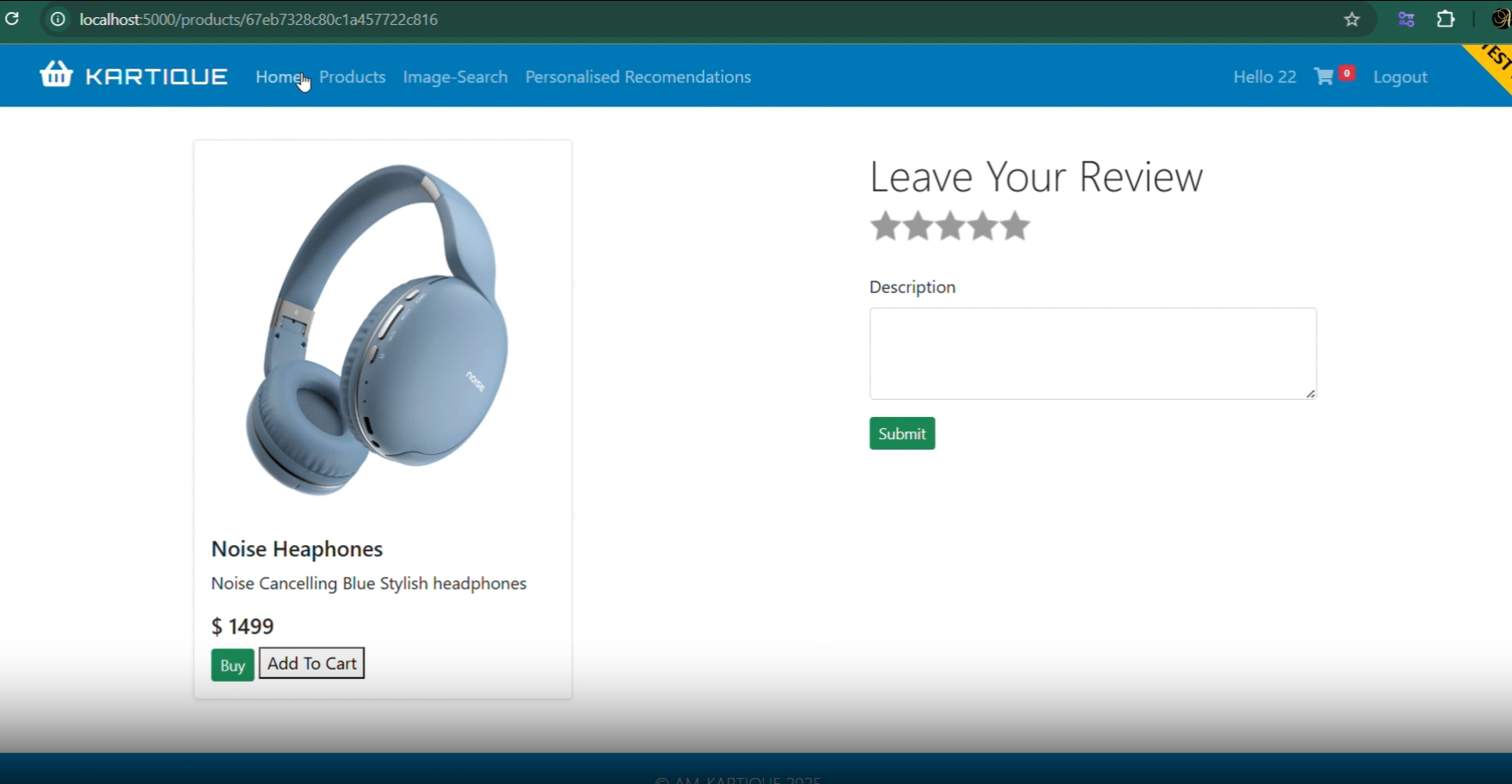
Task: Log out using the Logout link
Action: pyautogui.click(x=1400, y=77)
